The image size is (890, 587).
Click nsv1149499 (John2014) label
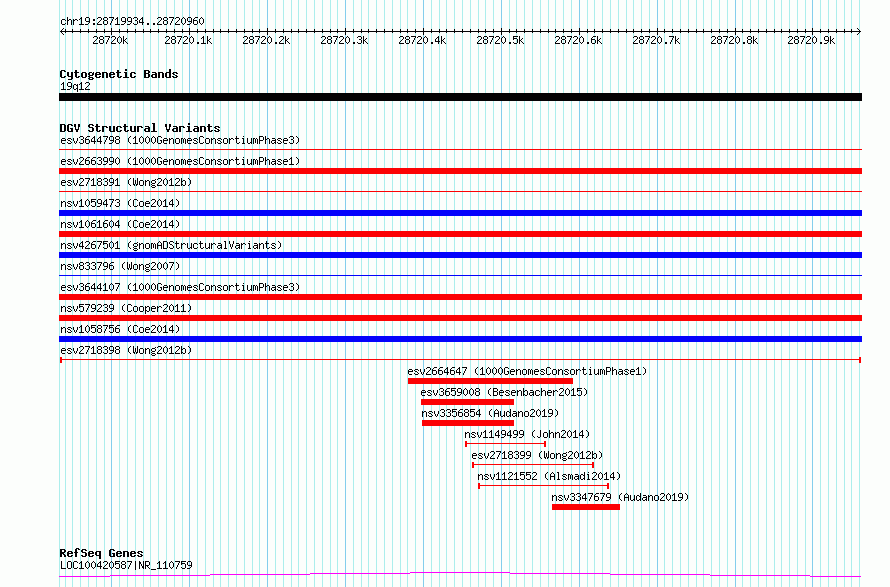pyautogui.click(x=527, y=434)
